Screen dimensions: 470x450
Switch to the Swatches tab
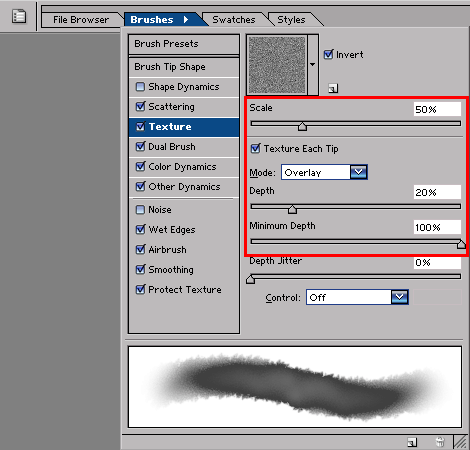point(234,20)
